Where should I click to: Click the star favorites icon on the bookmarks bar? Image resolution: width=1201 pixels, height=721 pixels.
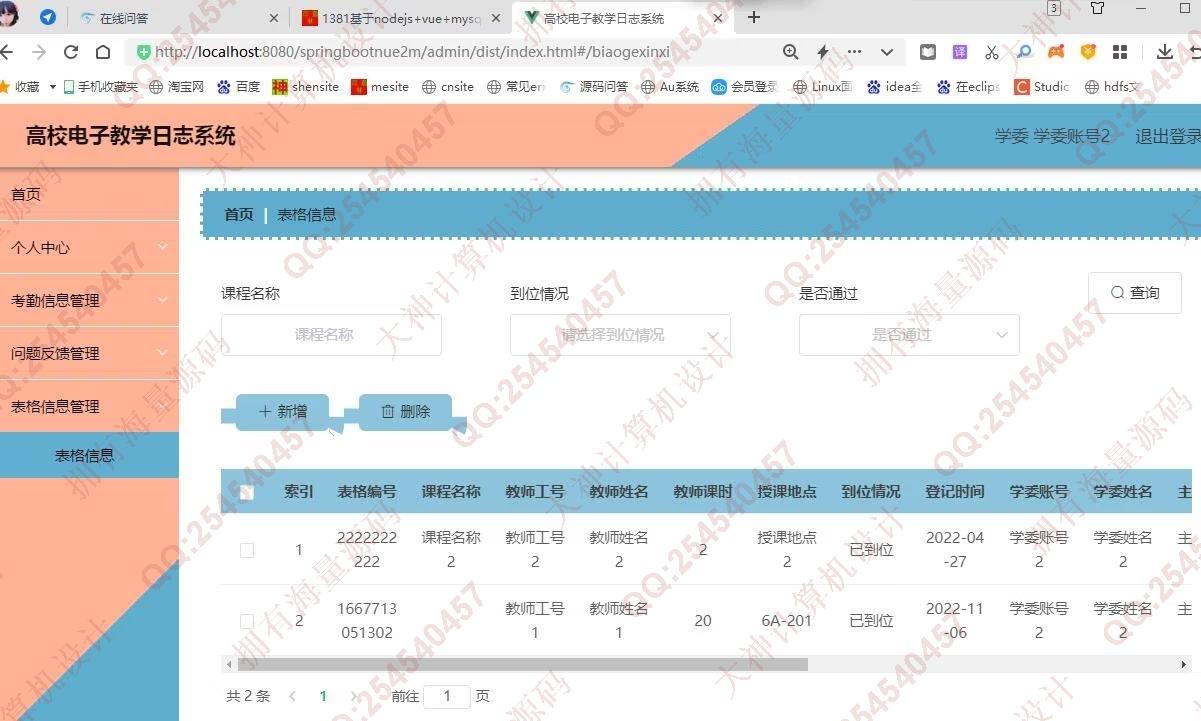5,87
